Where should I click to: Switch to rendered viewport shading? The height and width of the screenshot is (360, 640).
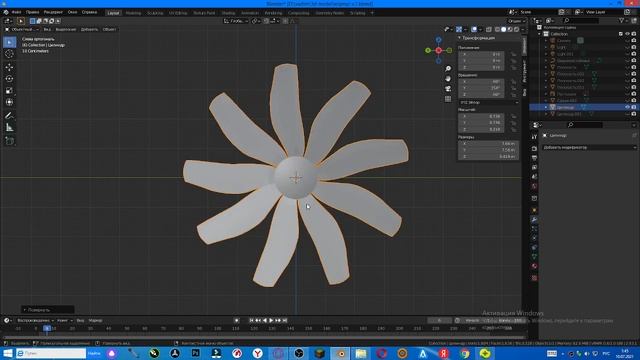coord(517,29)
